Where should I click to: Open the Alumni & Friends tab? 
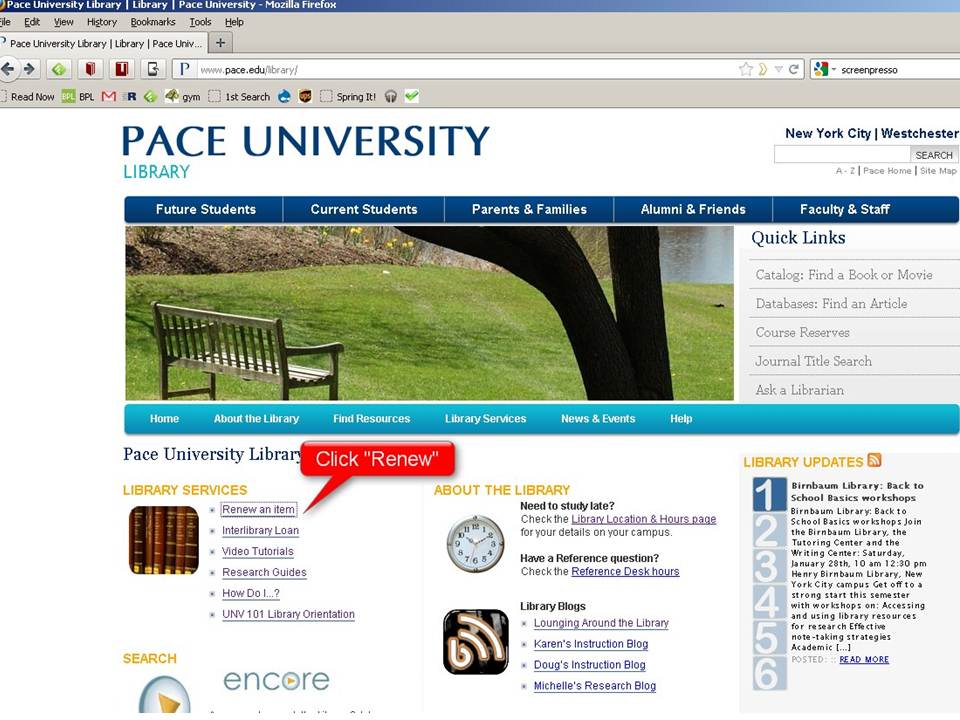[x=693, y=209]
